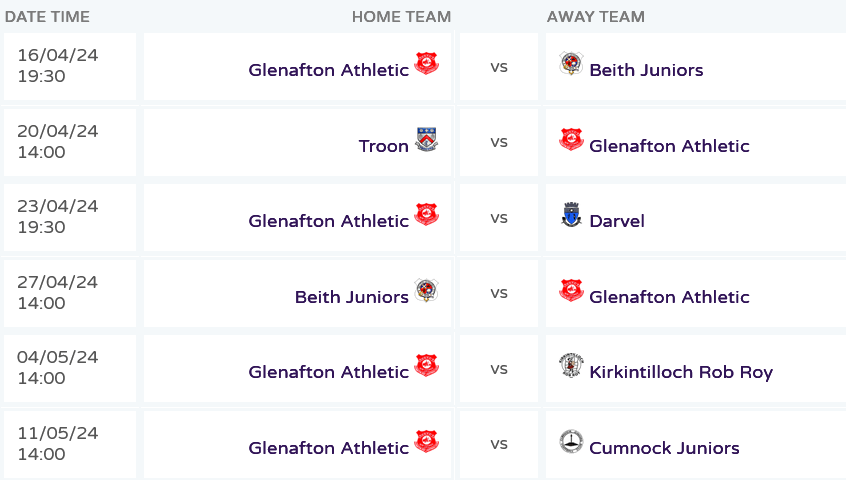This screenshot has width=846, height=480.
Task: Click the Beith Juniors crest in 16/04/24 fixture
Action: click(571, 64)
